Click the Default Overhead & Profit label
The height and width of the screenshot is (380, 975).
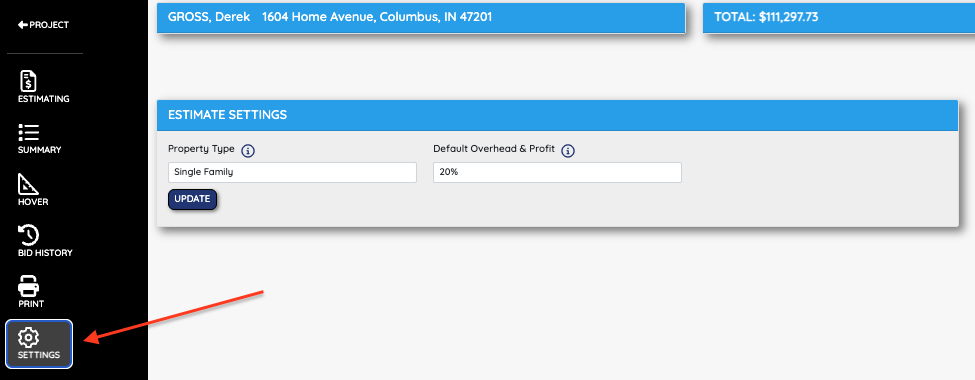click(494, 149)
